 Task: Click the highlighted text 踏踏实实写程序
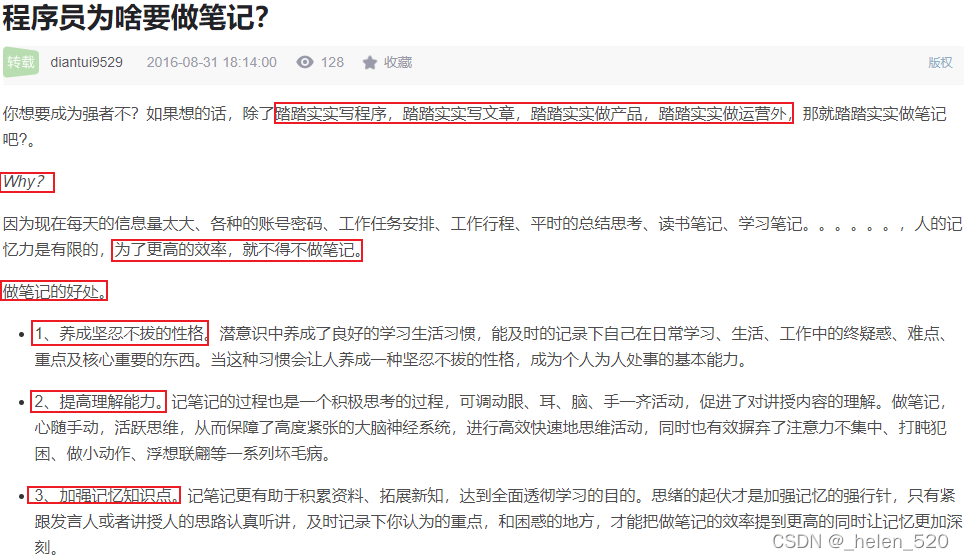tap(331, 114)
